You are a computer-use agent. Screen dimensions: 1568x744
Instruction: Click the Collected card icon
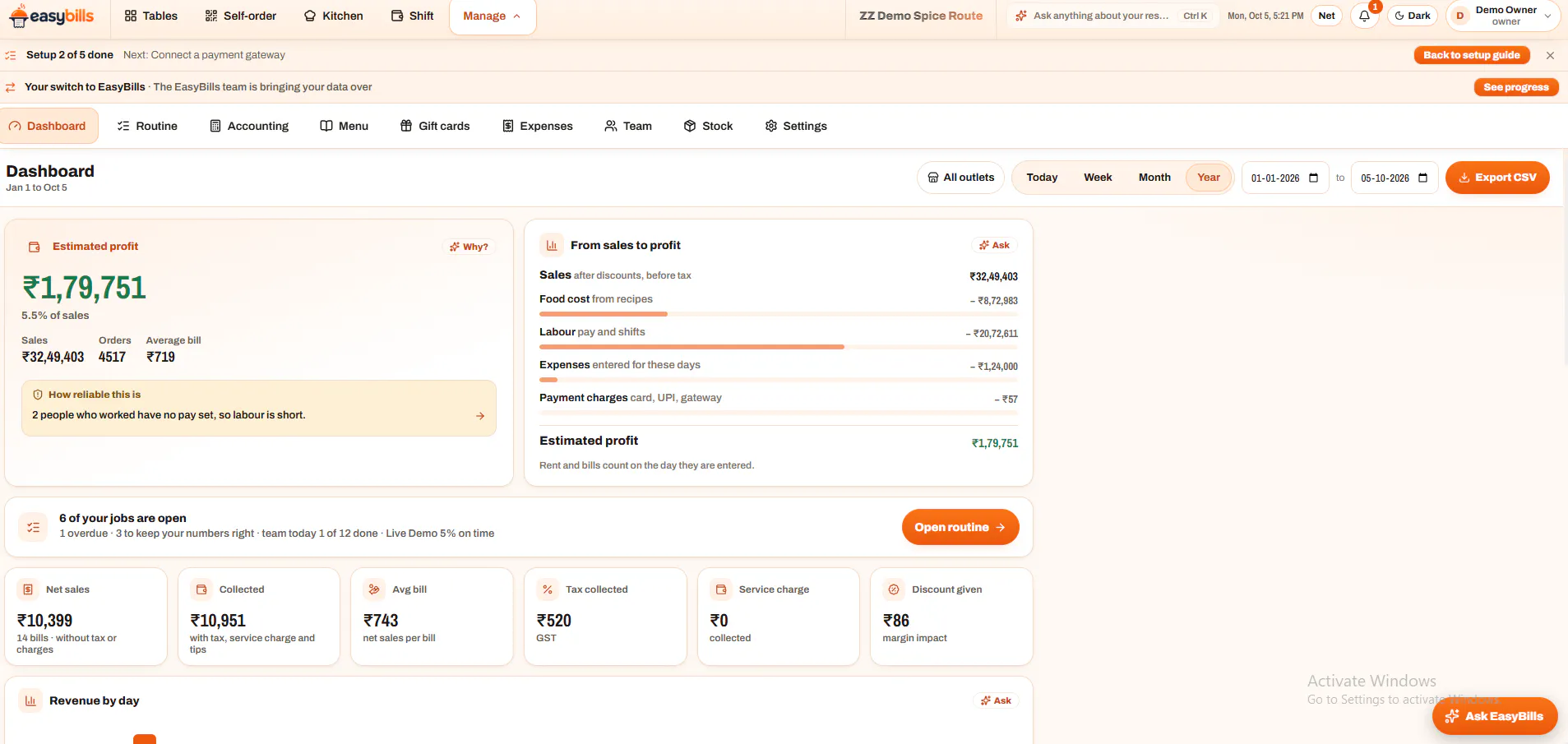201,589
